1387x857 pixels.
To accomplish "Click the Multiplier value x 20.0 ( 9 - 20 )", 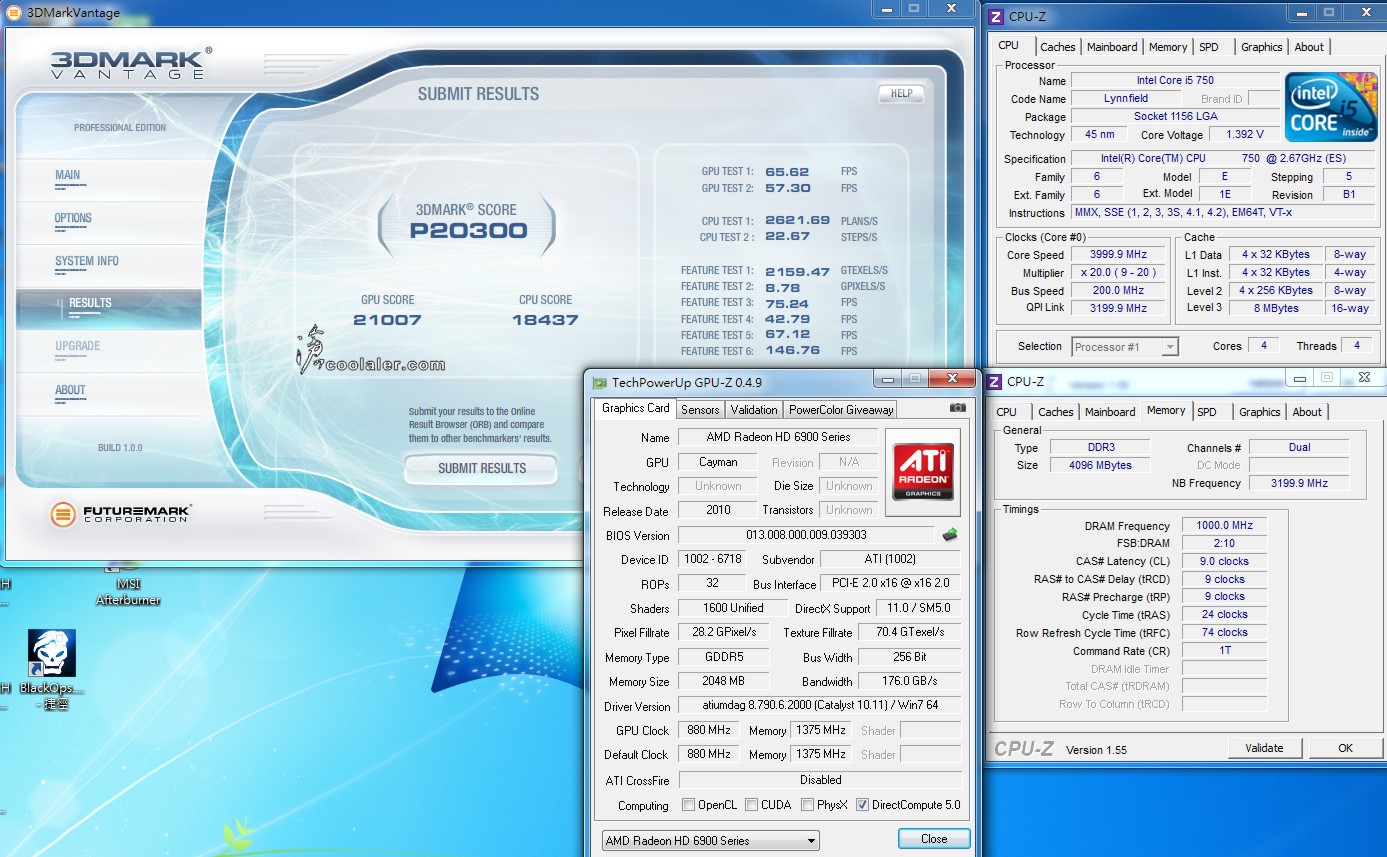I will click(1119, 273).
